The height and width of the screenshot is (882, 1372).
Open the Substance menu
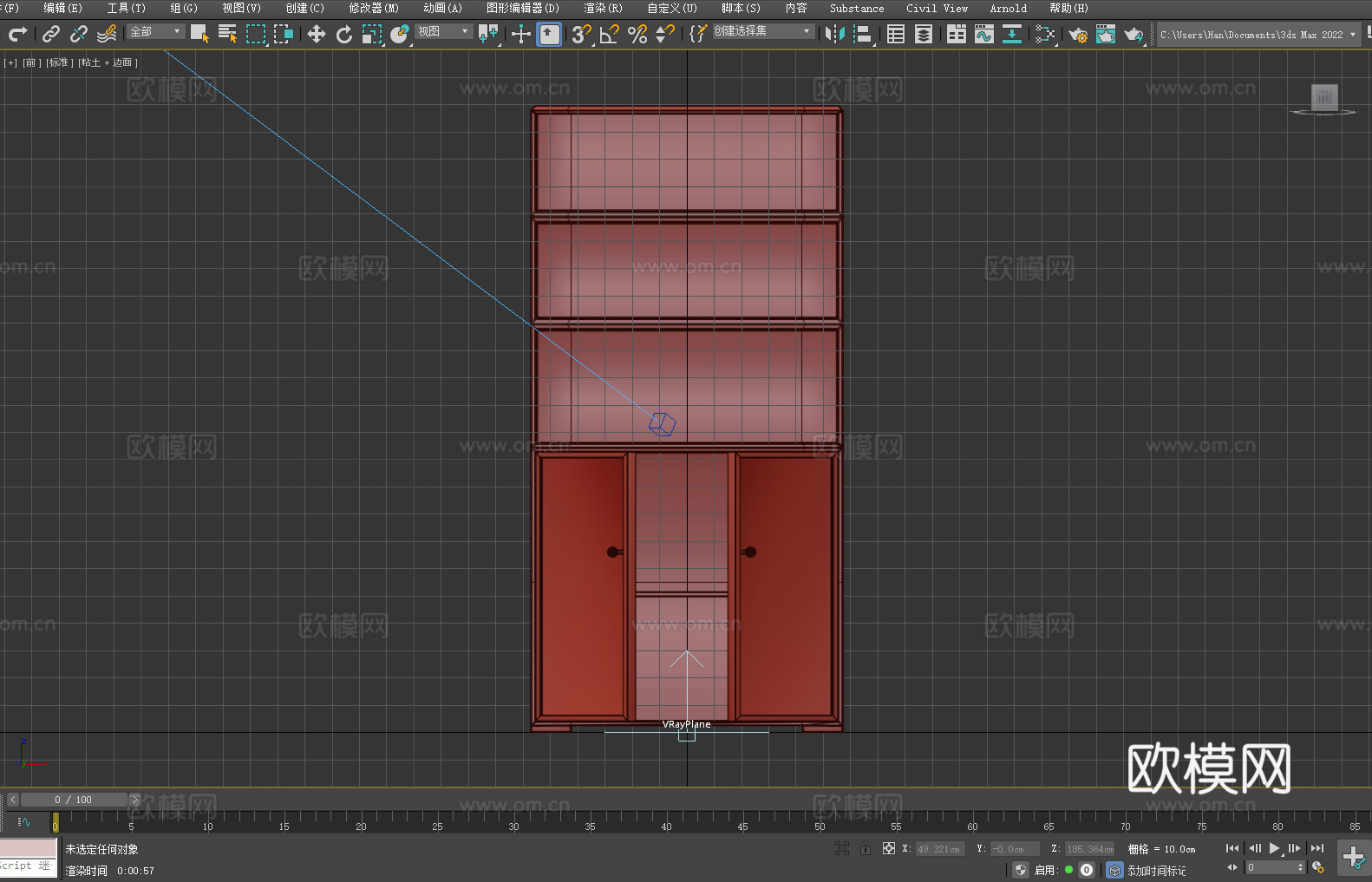click(857, 8)
